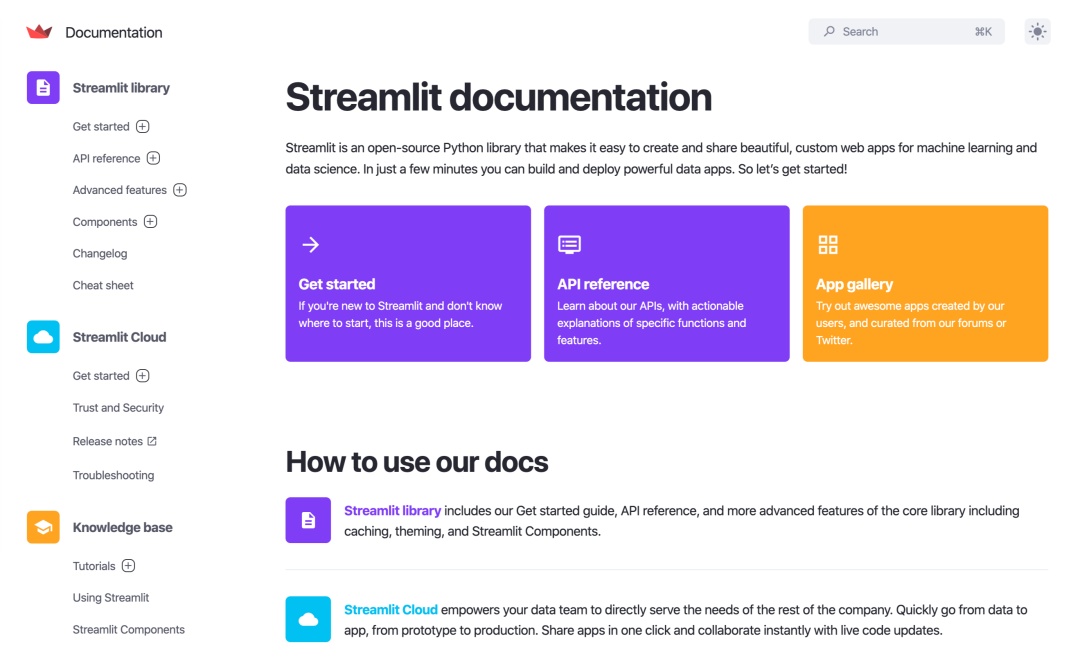Click the blue Streamlit Cloud sidebar icon
1080x645 pixels.
(43, 337)
